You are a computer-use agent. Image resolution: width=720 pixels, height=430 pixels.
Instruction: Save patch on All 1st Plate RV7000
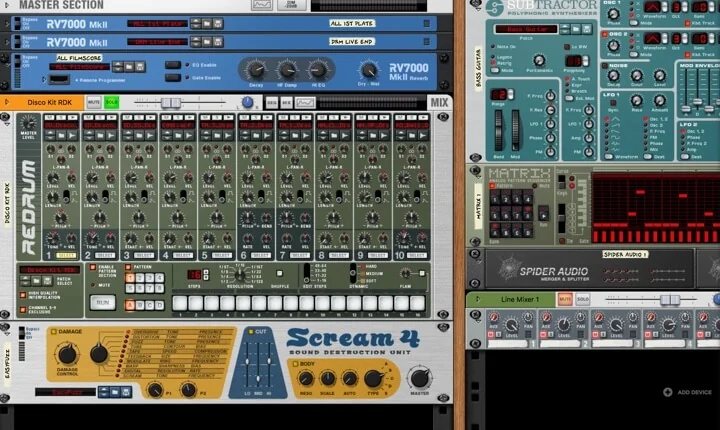coord(218,23)
